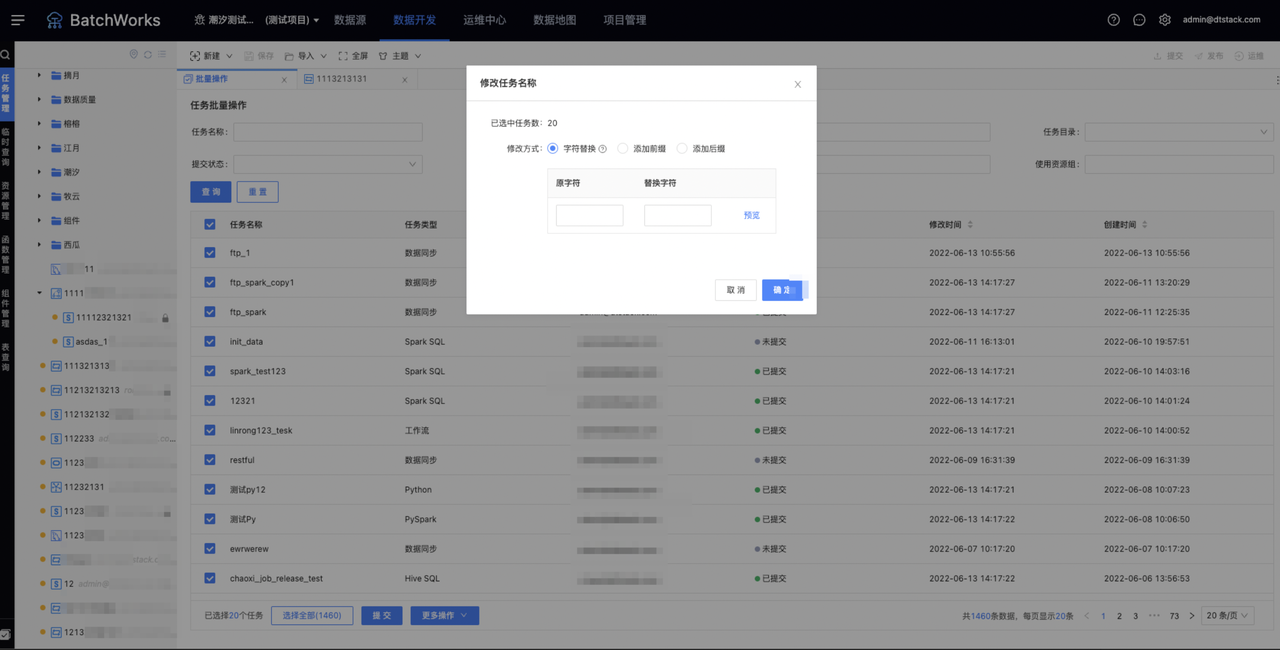Sort by 创建时间 using its sort arrows
This screenshot has height=650, width=1280.
point(1145,225)
